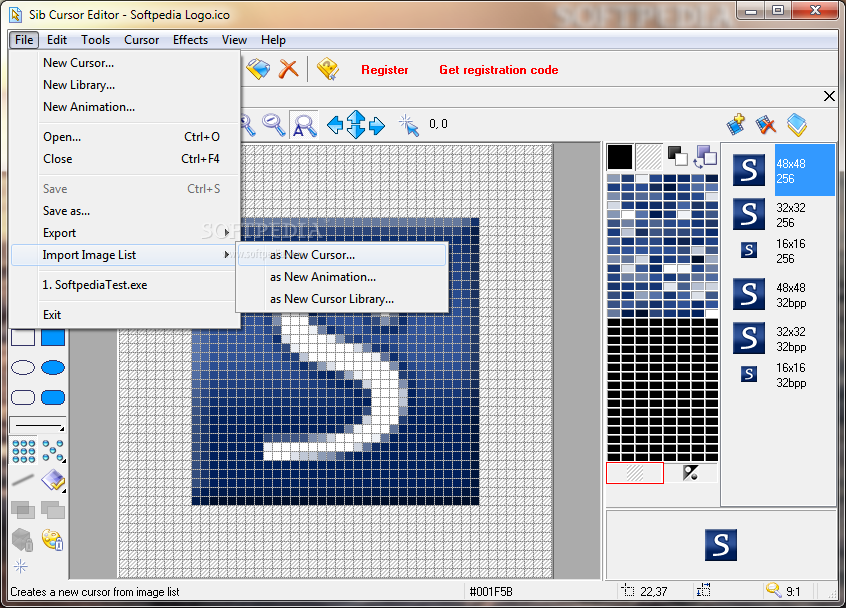Screen dimensions: 846x608
Task: Click the red-outlined transparent color box
Action: [634, 473]
